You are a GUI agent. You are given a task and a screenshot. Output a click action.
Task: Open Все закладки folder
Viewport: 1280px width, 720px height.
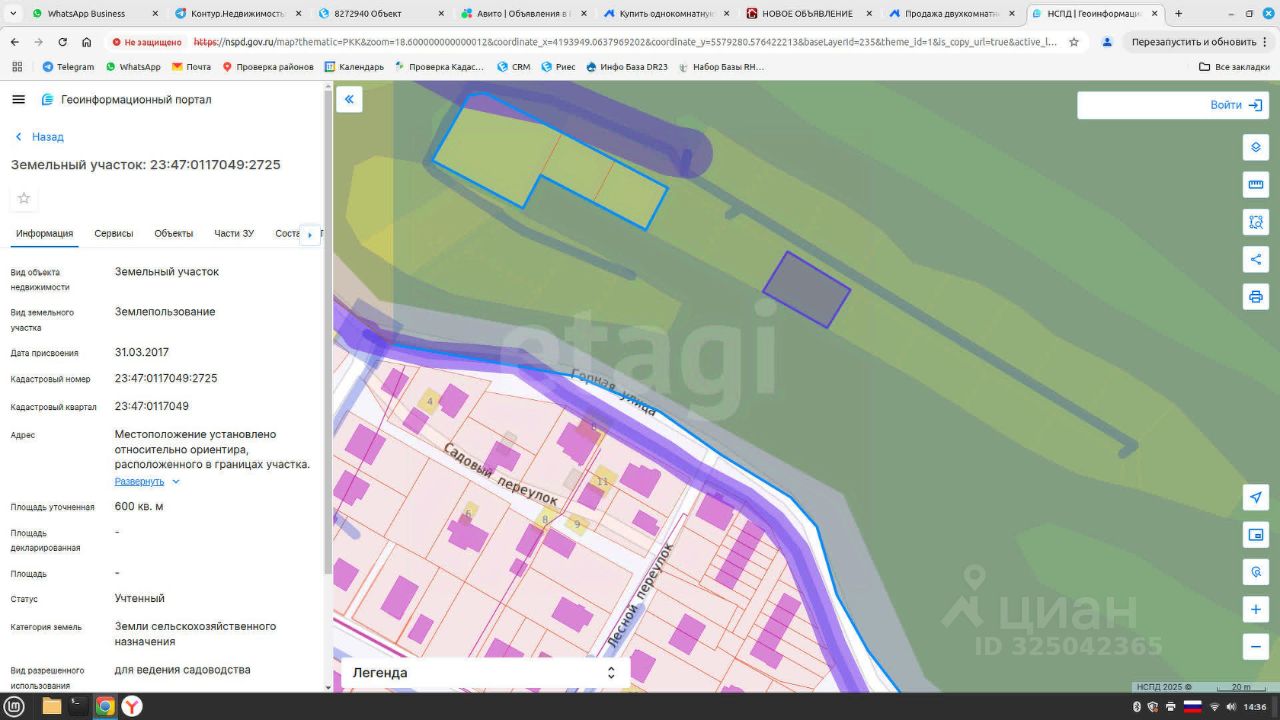click(x=1234, y=67)
